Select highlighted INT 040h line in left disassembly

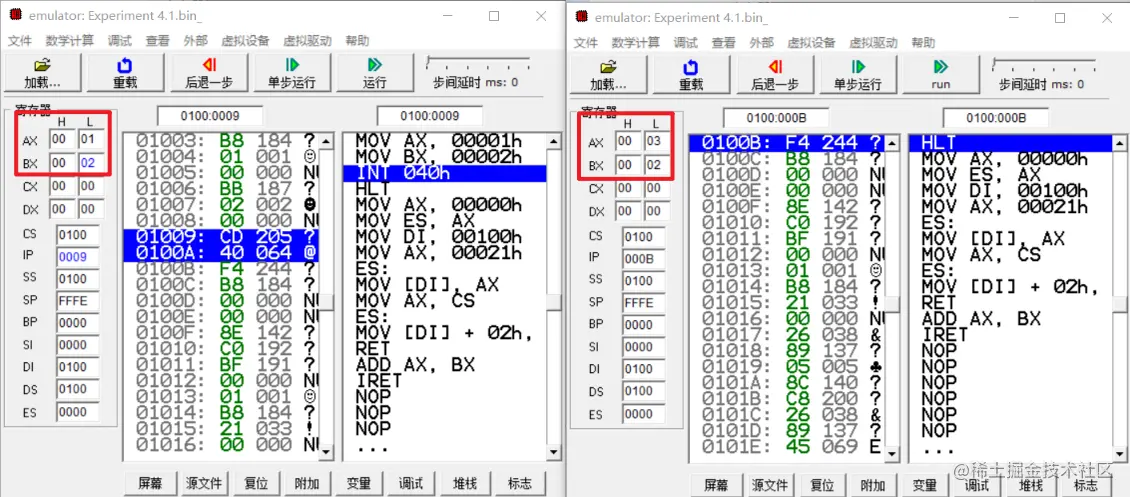click(444, 173)
